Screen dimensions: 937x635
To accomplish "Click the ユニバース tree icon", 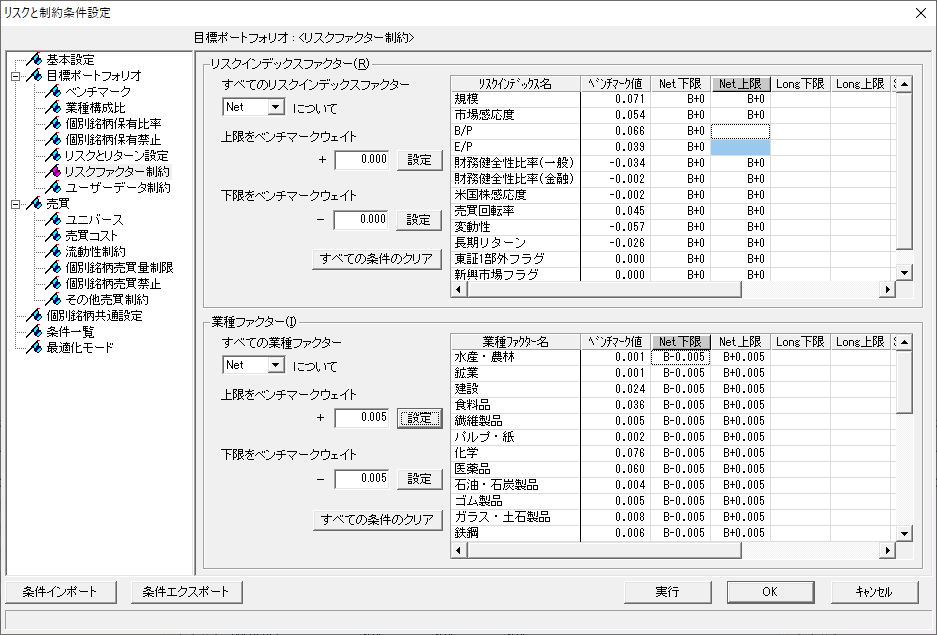I will (x=55, y=220).
